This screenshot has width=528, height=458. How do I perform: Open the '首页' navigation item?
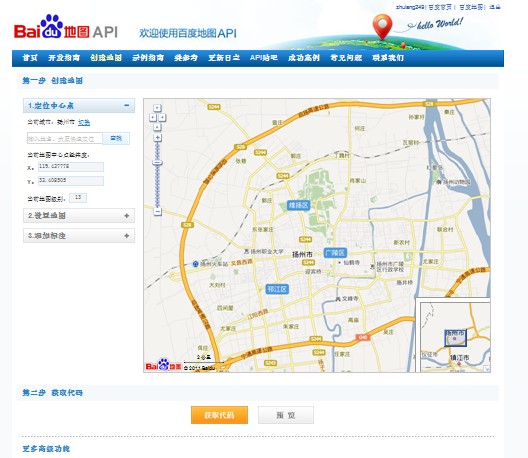[30, 58]
